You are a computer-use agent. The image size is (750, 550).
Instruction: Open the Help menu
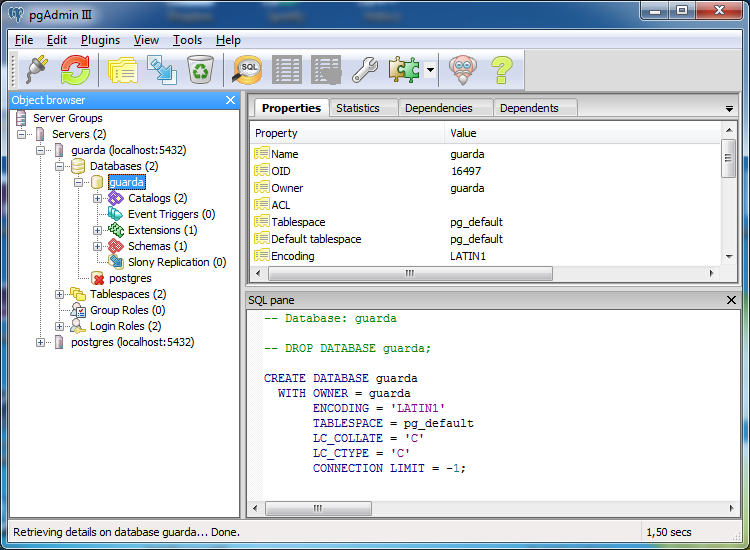[228, 40]
